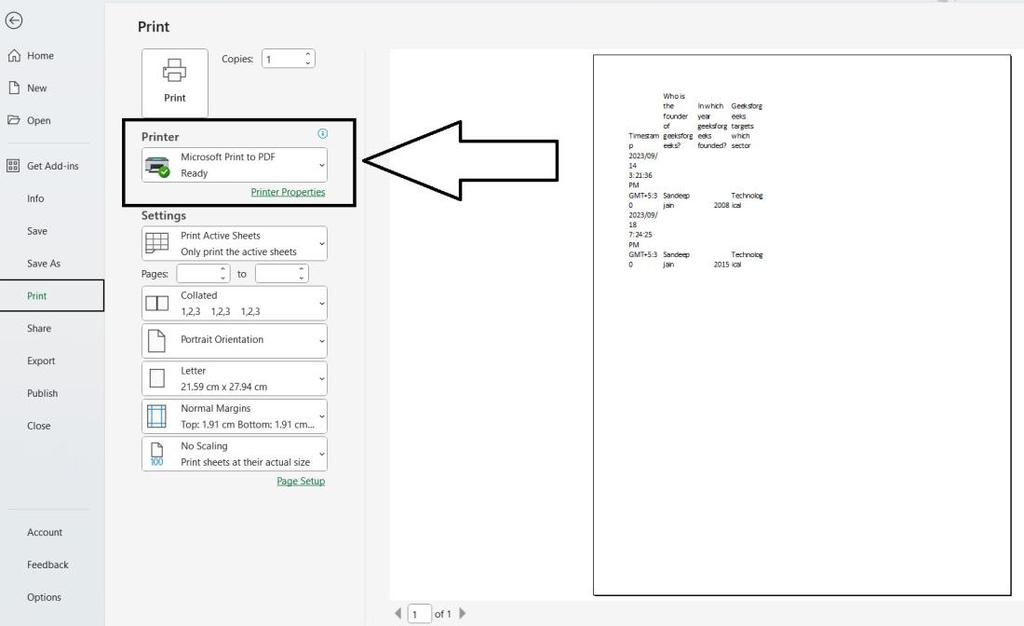Open the Feedback page
The width and height of the screenshot is (1024, 626).
click(48, 565)
